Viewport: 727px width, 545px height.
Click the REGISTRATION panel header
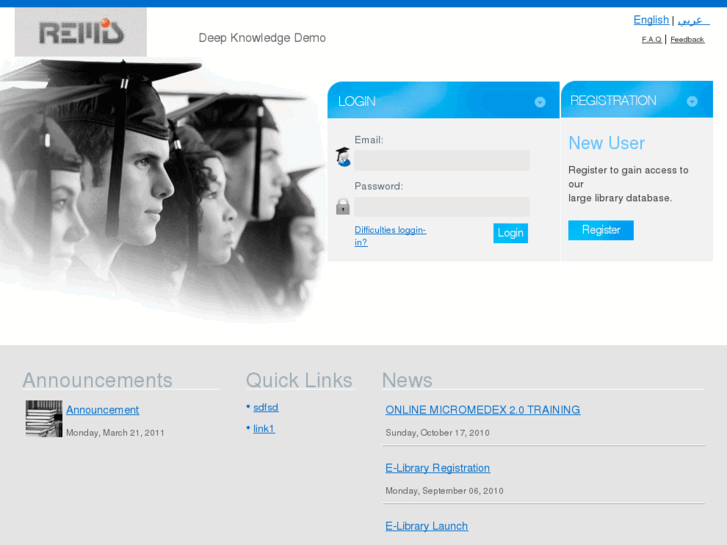637,99
